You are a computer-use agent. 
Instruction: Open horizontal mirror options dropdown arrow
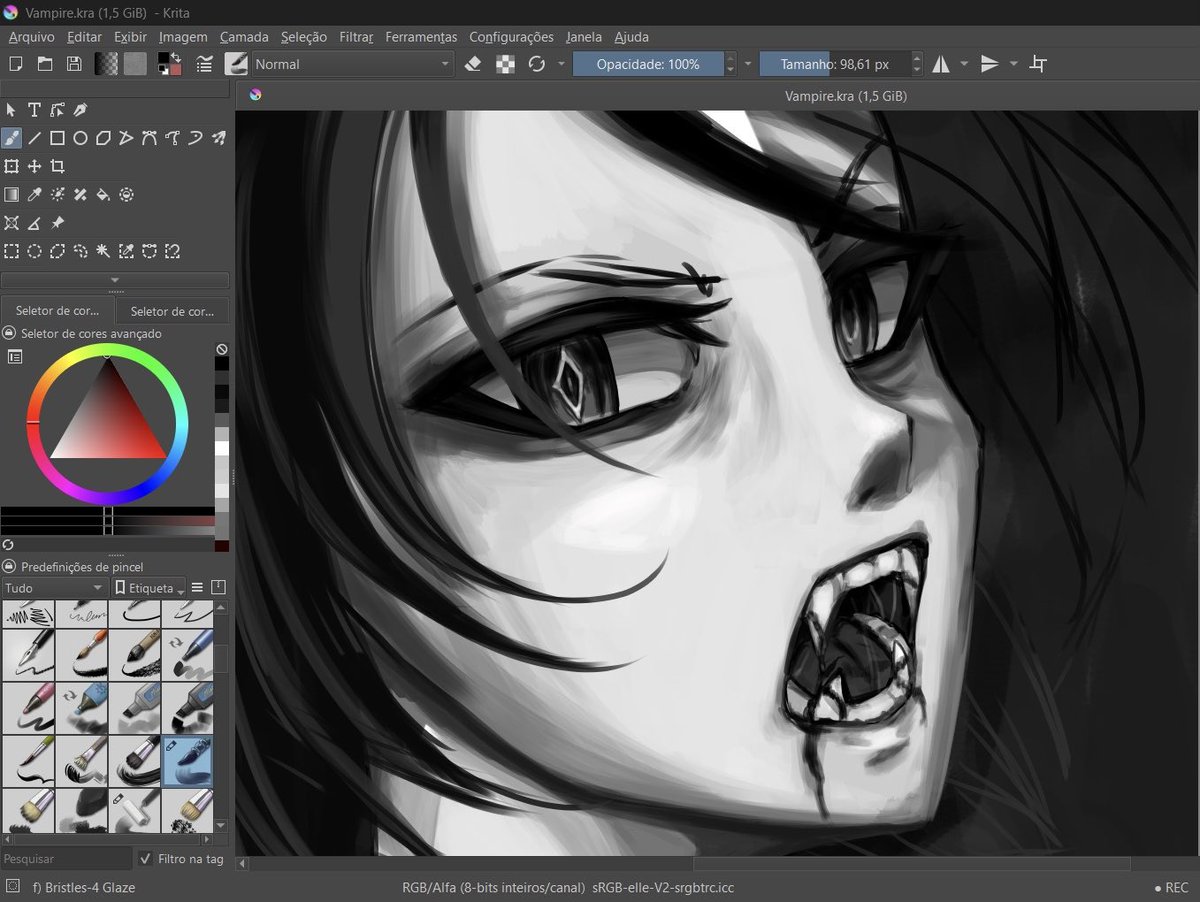coord(964,64)
